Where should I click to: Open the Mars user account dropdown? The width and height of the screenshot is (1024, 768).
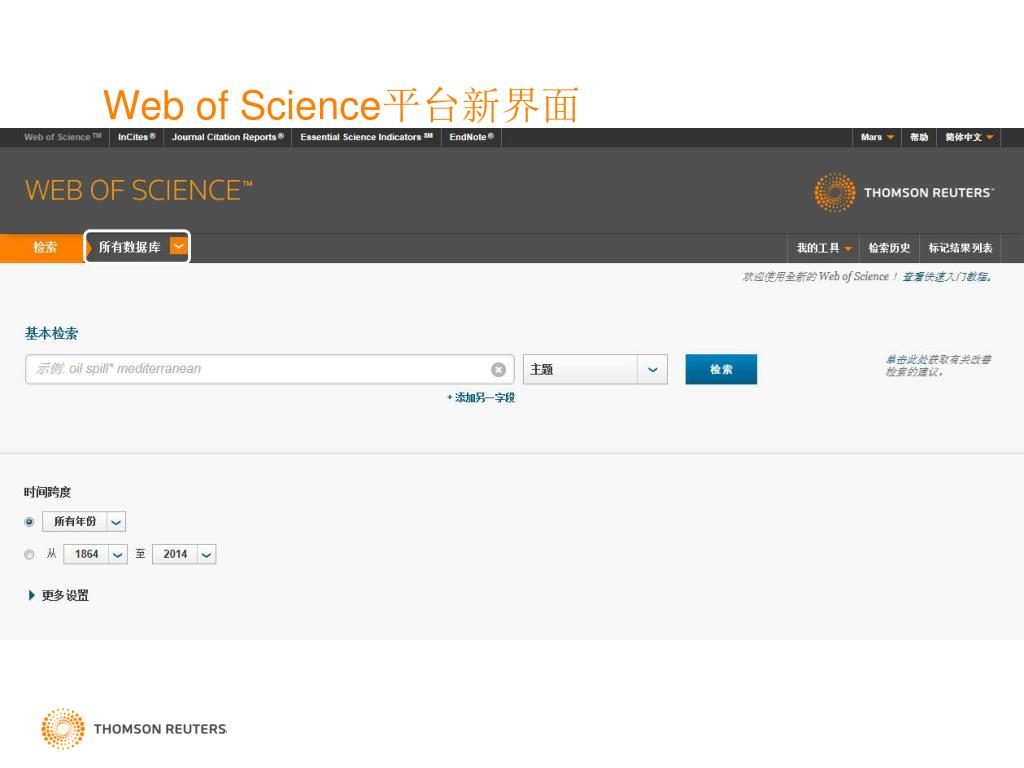pos(877,137)
